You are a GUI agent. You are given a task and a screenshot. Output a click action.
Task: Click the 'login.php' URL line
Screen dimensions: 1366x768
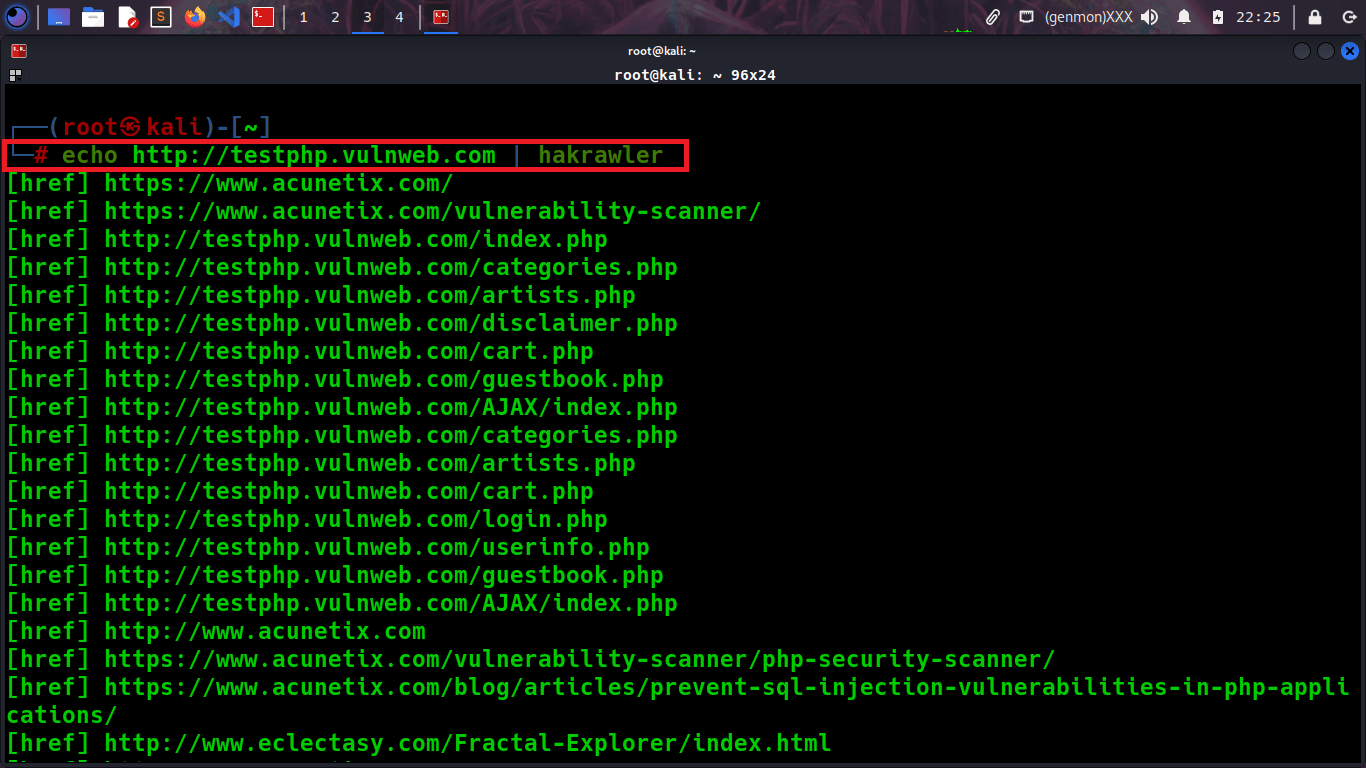click(307, 519)
